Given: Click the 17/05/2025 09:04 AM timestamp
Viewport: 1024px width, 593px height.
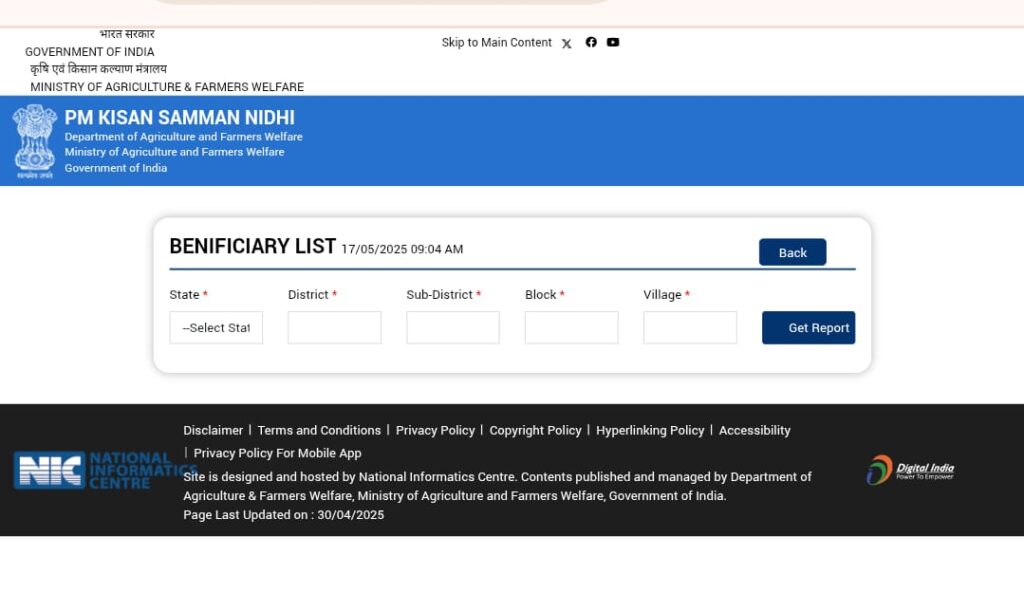Looking at the screenshot, I should [x=402, y=249].
